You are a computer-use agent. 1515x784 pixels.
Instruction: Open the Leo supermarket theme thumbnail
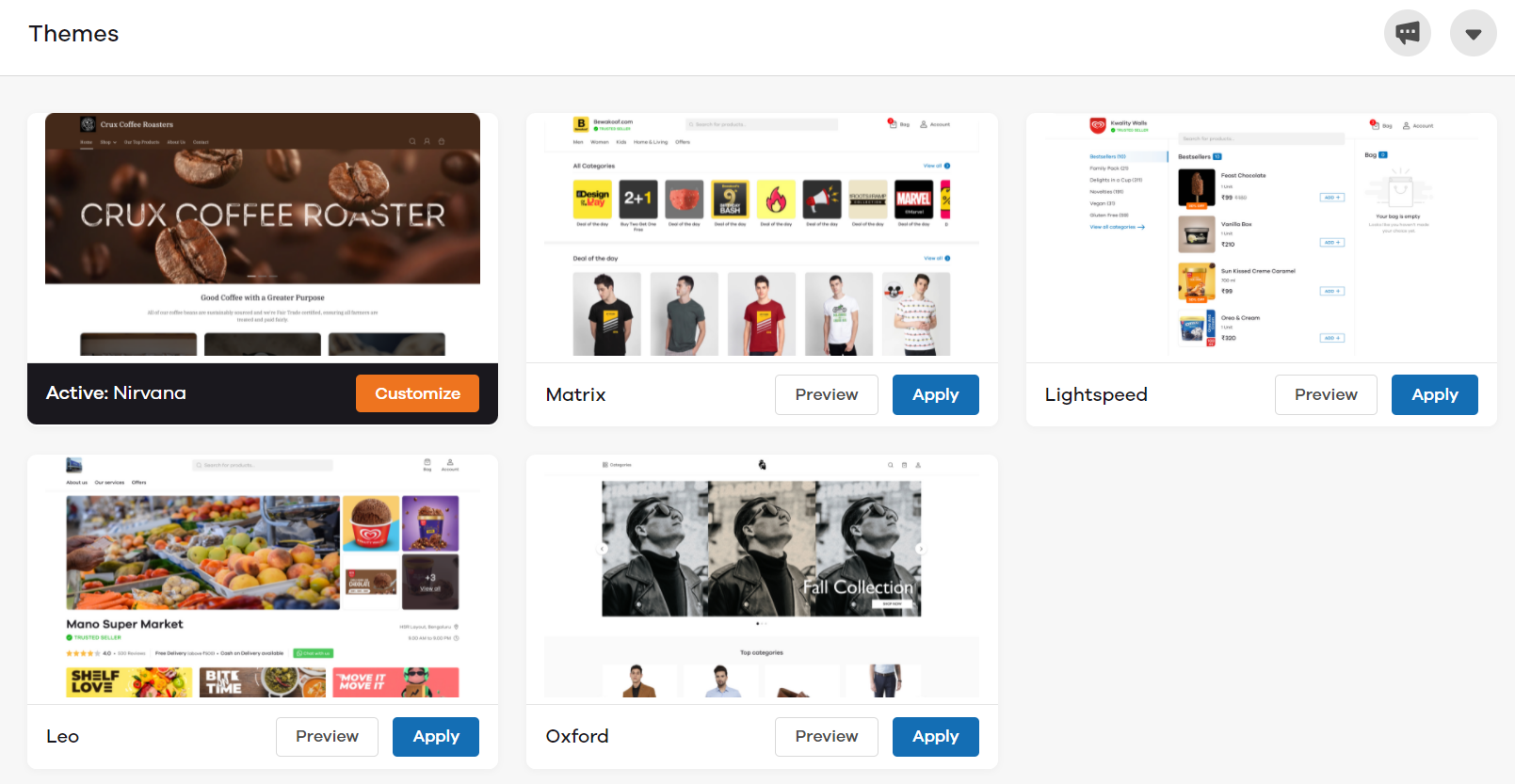click(263, 577)
